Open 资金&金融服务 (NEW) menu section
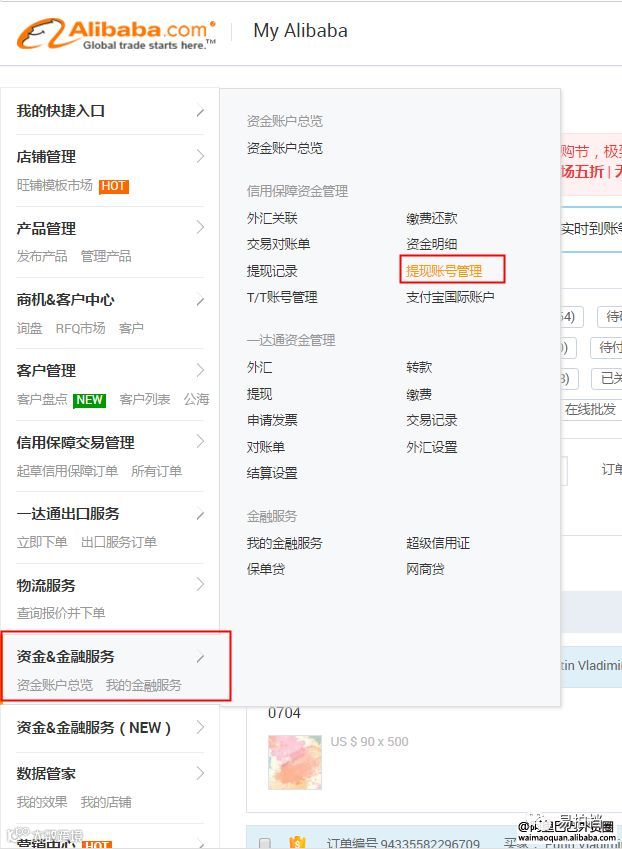Image resolution: width=622 pixels, height=849 pixels. (94, 727)
